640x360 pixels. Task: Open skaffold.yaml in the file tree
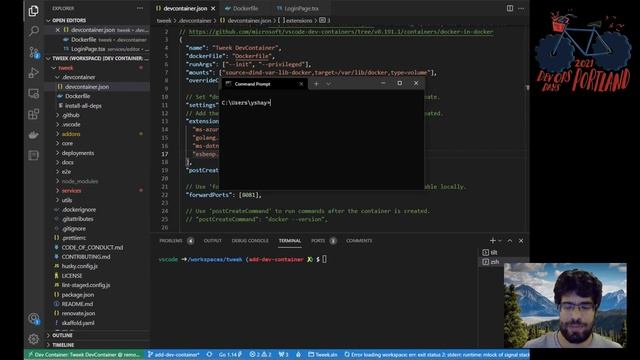pos(78,323)
